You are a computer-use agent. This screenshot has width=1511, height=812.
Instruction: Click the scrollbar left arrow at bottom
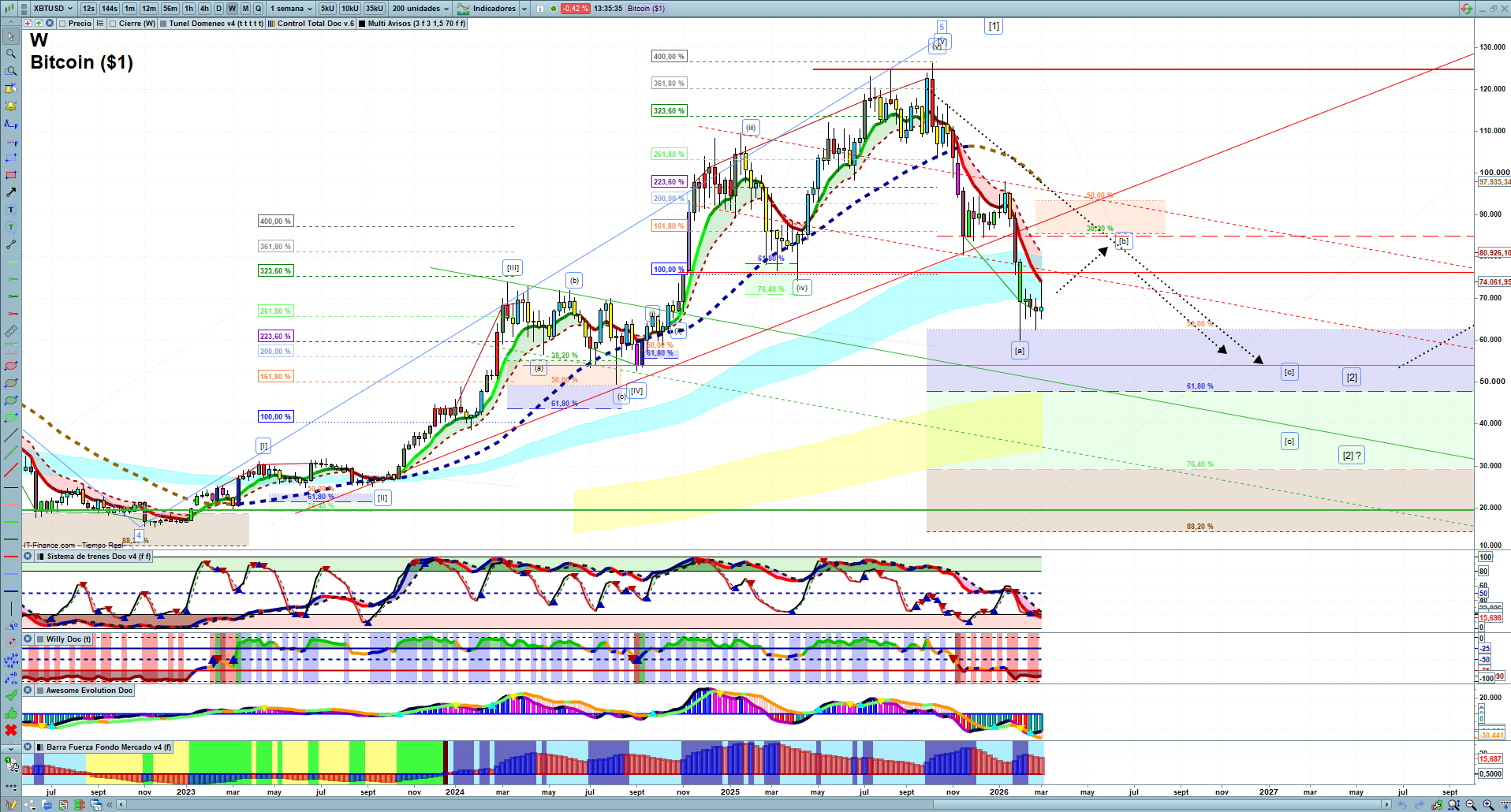click(x=121, y=805)
